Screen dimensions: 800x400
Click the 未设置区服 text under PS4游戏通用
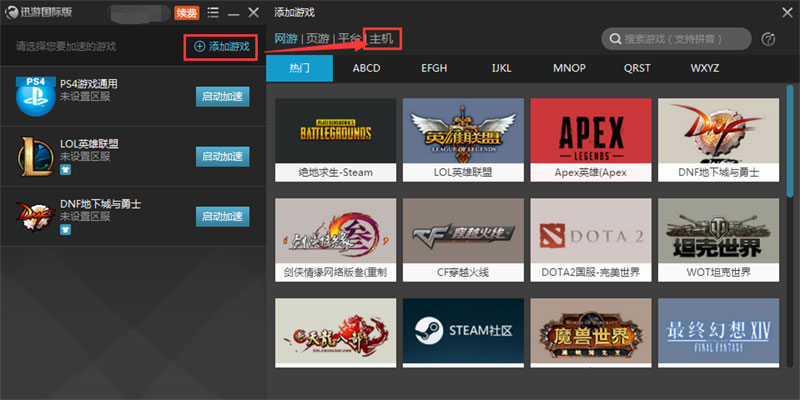point(85,96)
